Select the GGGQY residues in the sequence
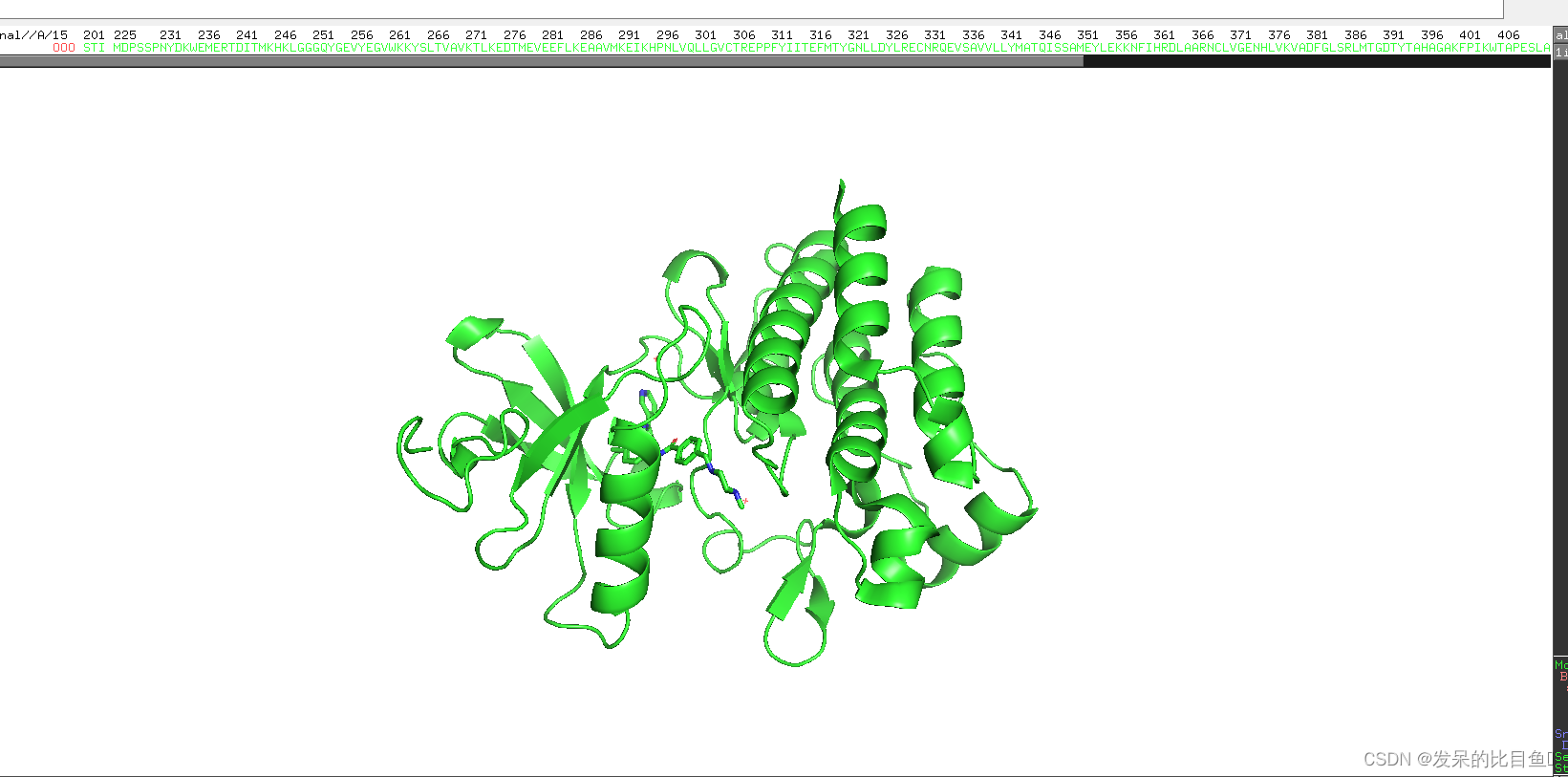The image size is (1568, 777). 316,47
